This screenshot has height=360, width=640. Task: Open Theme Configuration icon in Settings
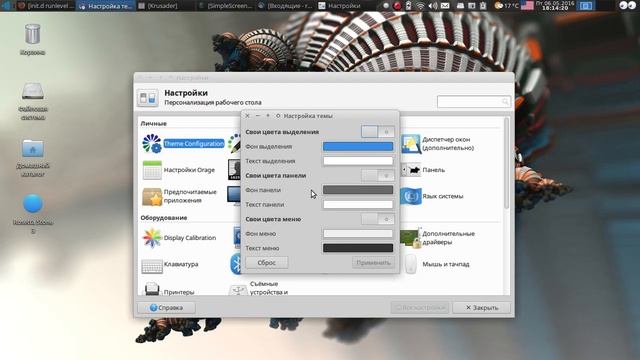152,144
